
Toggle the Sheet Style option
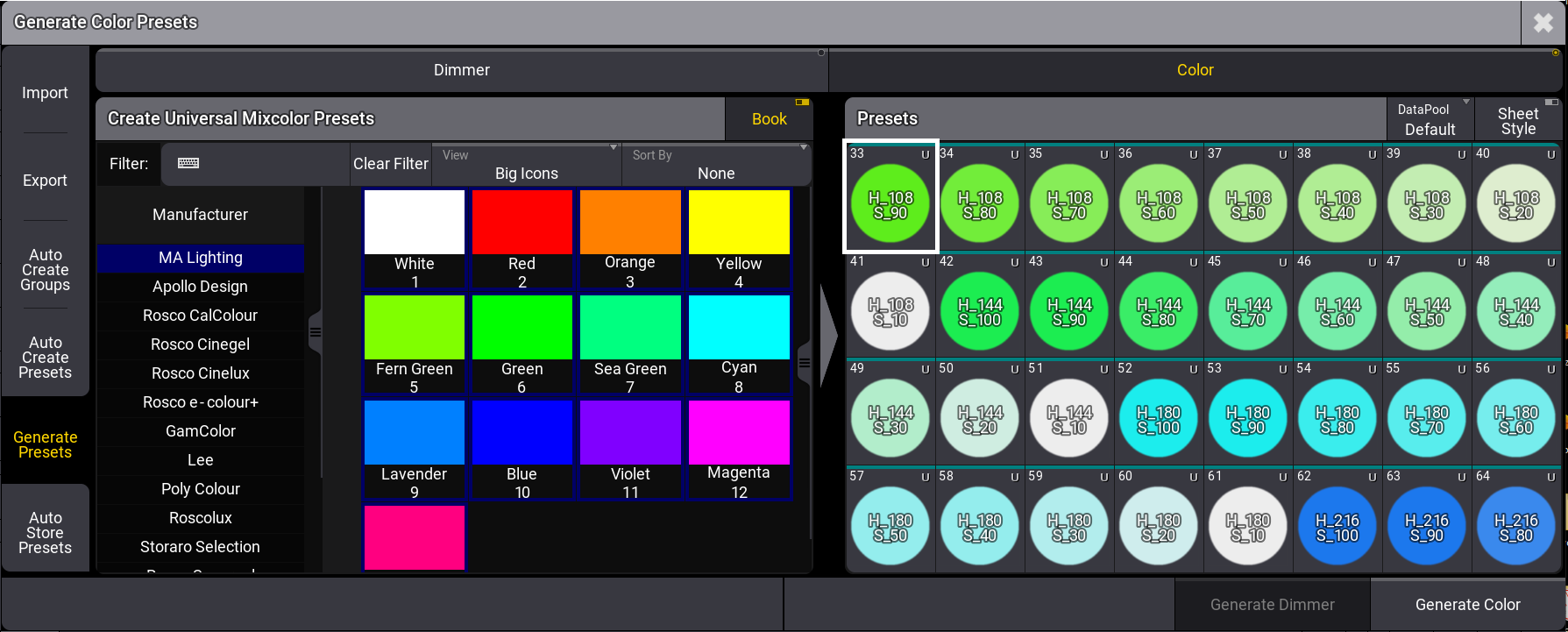point(1517,120)
